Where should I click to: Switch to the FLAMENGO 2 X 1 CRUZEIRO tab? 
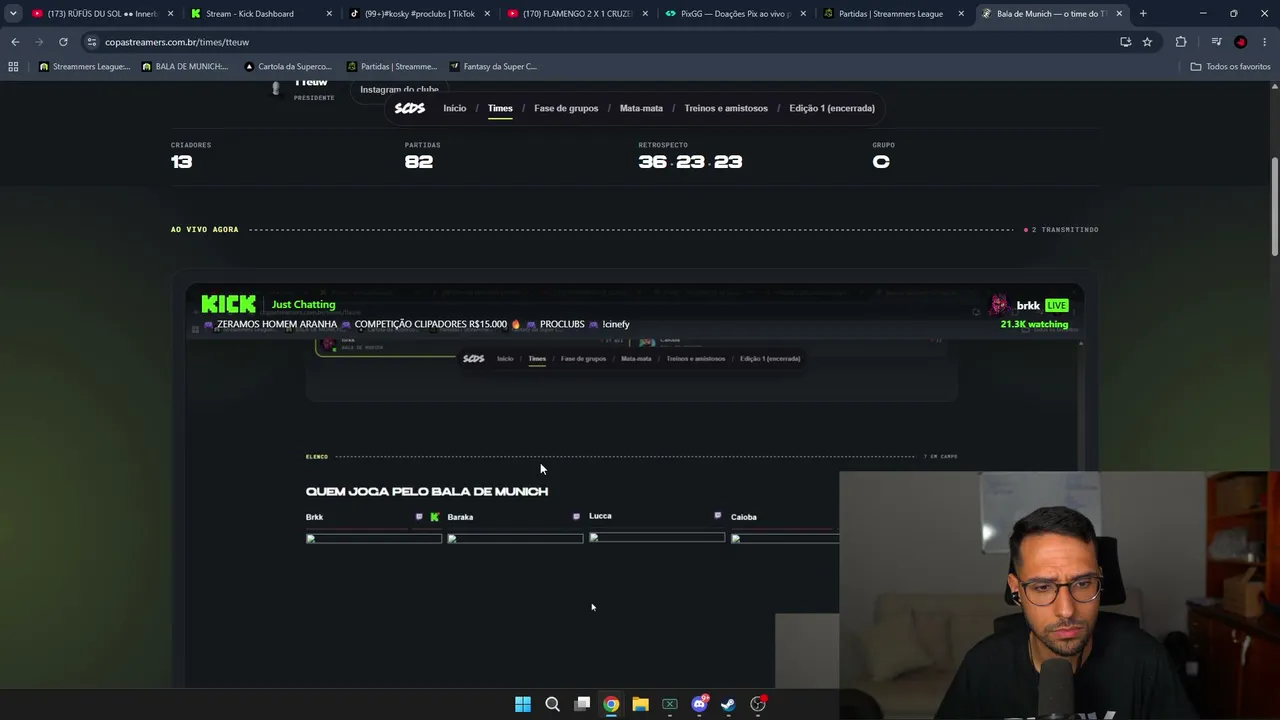click(x=575, y=14)
